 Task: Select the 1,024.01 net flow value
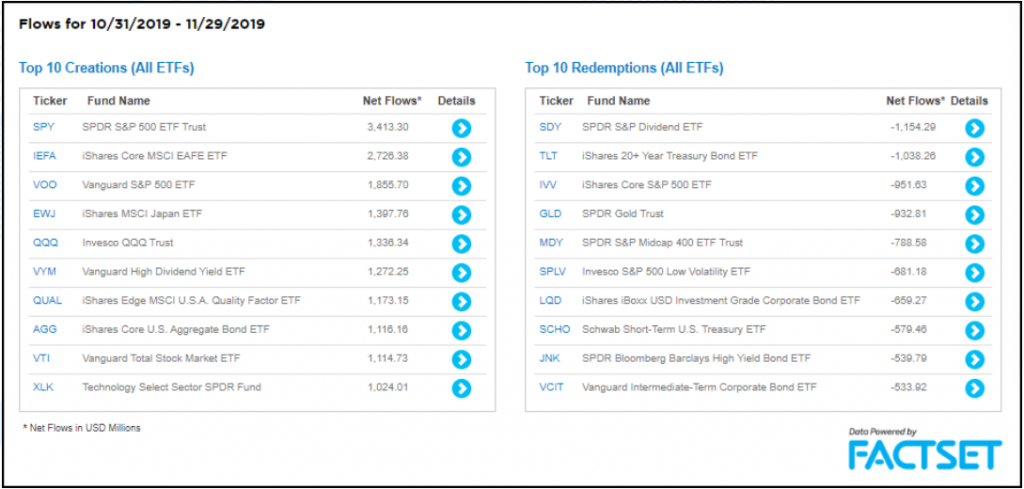(x=388, y=386)
